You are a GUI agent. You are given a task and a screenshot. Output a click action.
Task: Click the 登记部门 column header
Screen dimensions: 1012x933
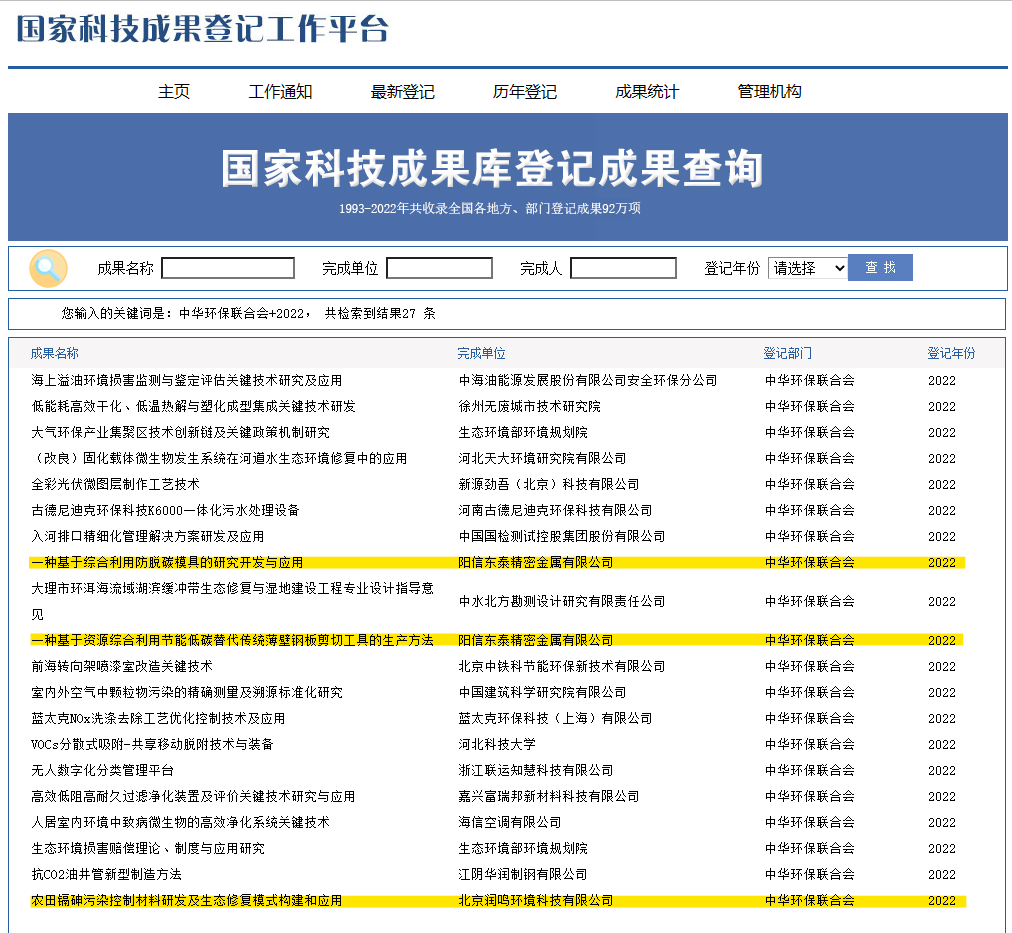tap(787, 354)
